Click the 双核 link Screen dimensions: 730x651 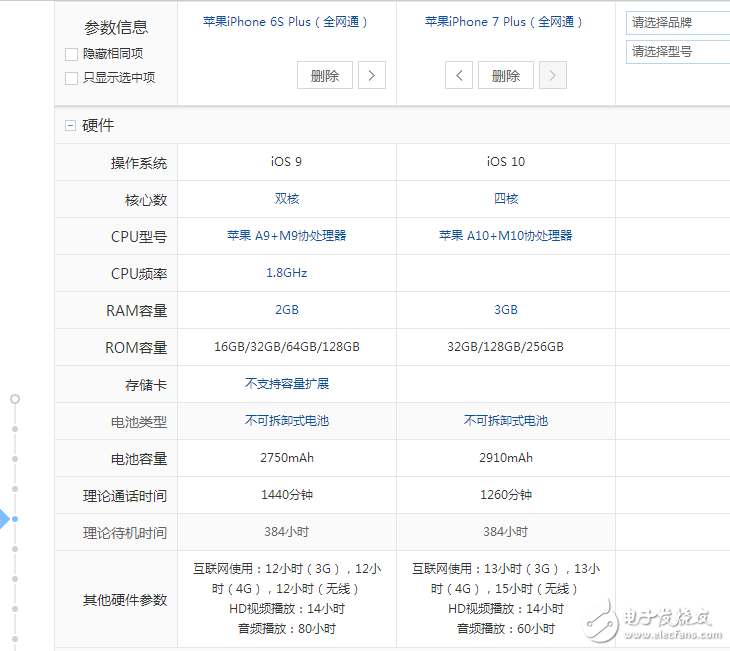(287, 199)
